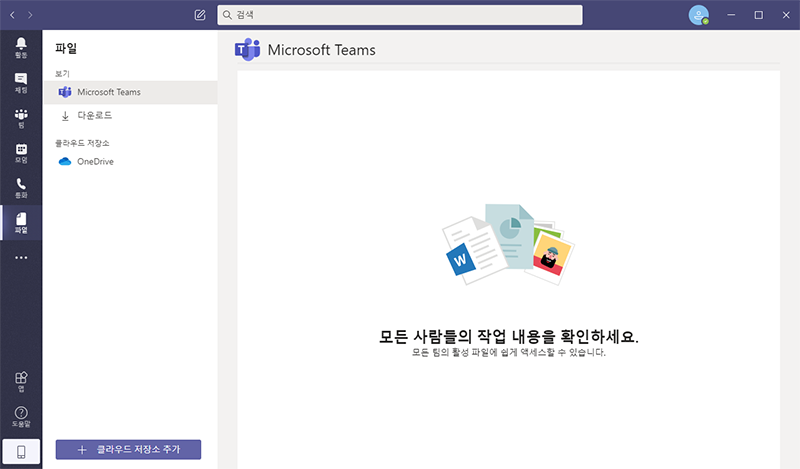Image resolution: width=800 pixels, height=469 pixels.
Task: Open the Chat icon in sidebar
Action: pyautogui.click(x=21, y=83)
